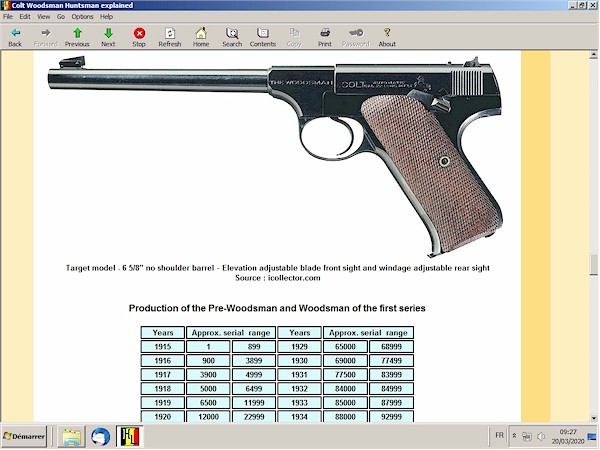Select the year cell 1931
This screenshot has height=450, width=600.
click(x=299, y=375)
